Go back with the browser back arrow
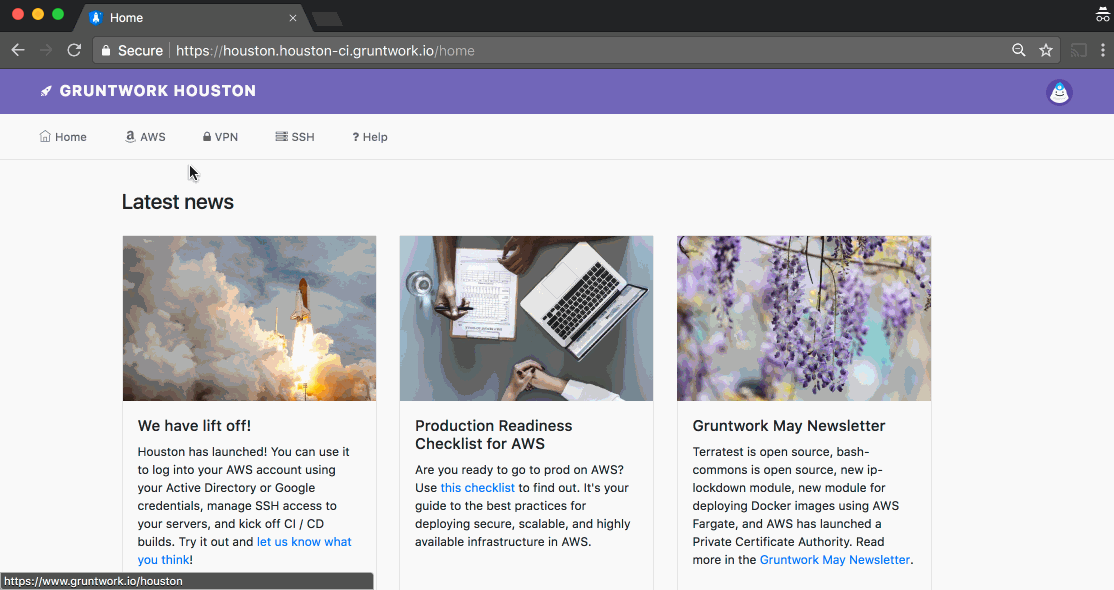 18,50
